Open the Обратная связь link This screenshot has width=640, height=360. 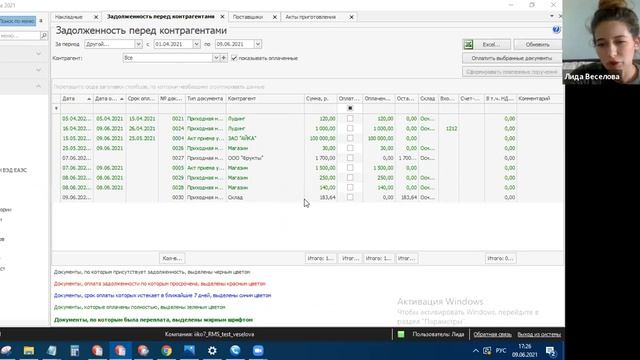492,334
